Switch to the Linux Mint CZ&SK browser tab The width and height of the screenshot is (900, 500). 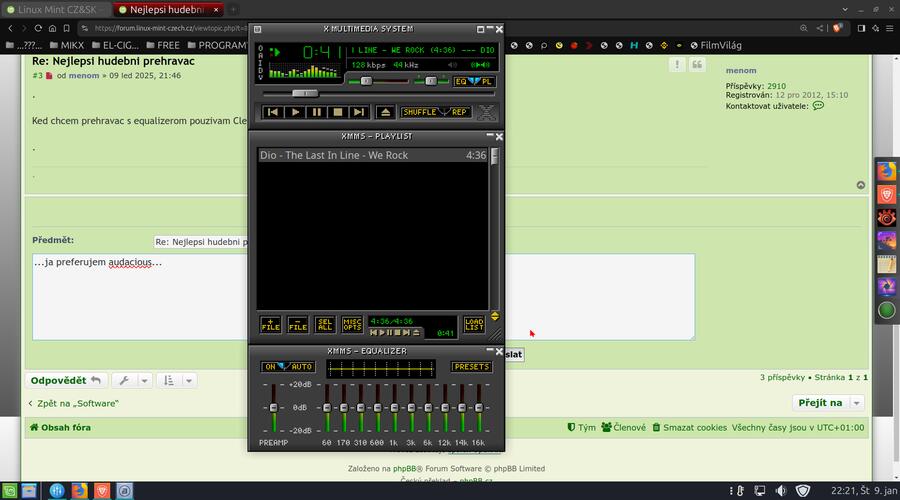pyautogui.click(x=54, y=9)
